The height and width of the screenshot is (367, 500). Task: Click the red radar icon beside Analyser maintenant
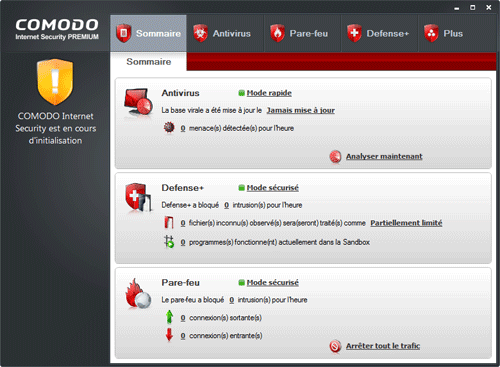(x=335, y=156)
